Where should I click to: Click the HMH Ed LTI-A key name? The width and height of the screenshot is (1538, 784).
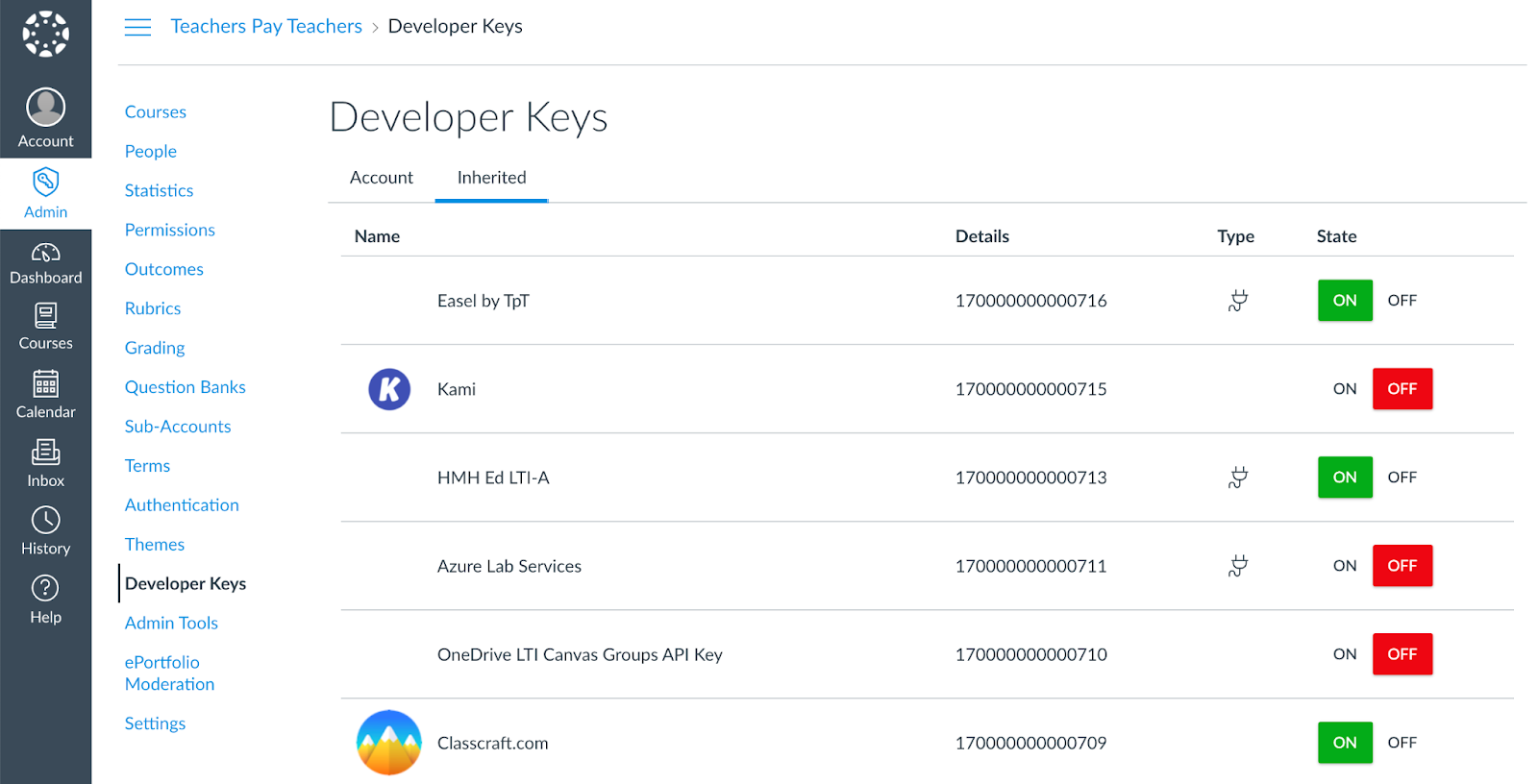click(493, 478)
